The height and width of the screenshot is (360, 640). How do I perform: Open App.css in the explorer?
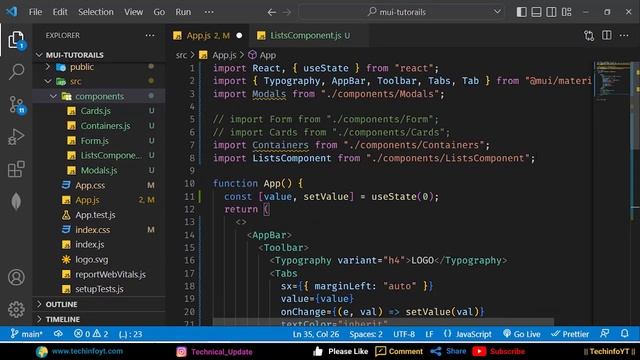tap(90, 185)
